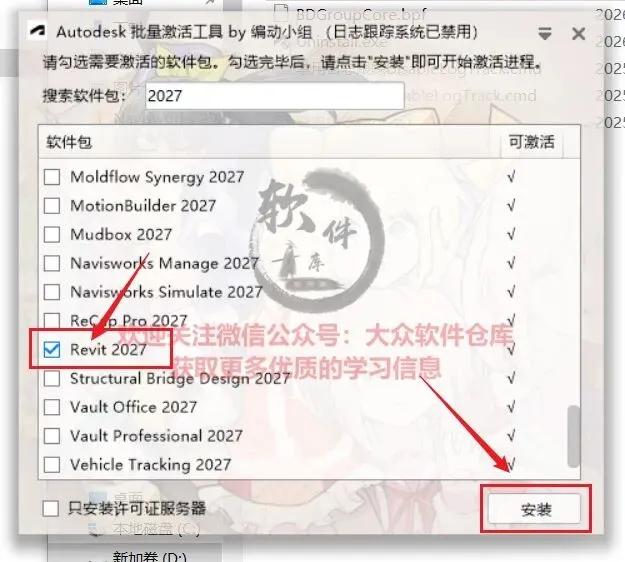Screen dimensions: 625x562
Task: Close the Autodesk activation tool window
Action: [578, 33]
